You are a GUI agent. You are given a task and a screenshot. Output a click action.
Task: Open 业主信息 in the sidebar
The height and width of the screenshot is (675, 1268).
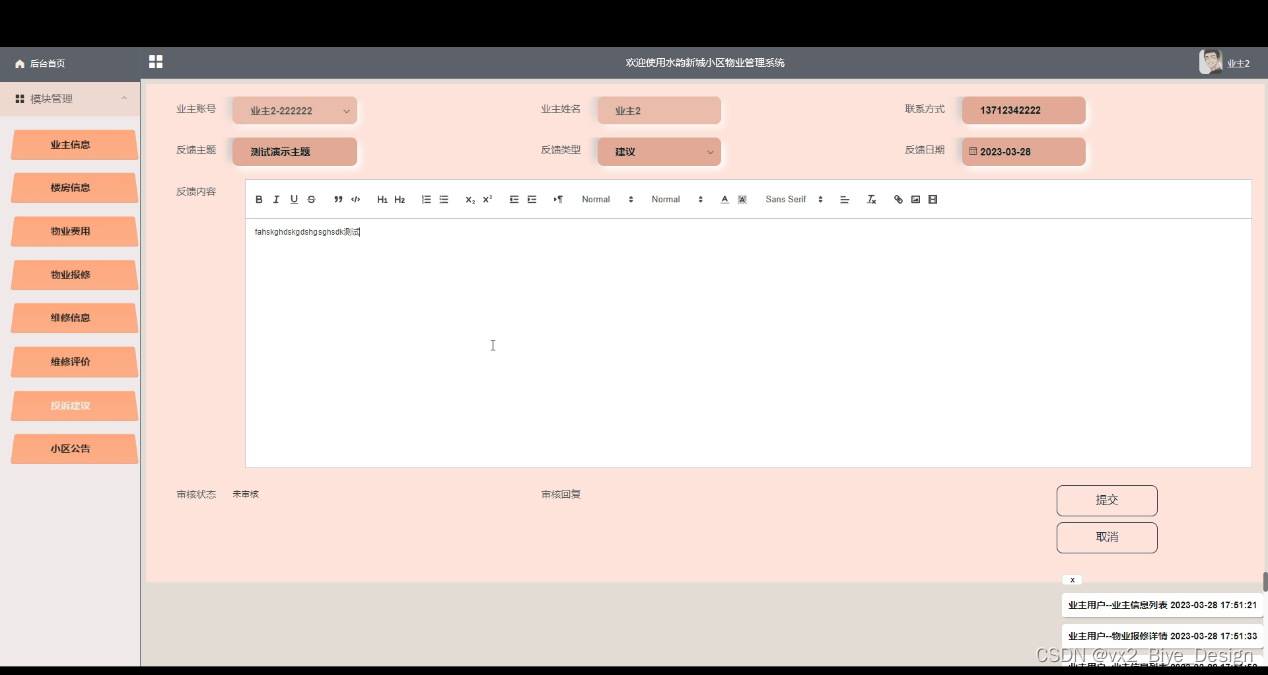(x=74, y=145)
